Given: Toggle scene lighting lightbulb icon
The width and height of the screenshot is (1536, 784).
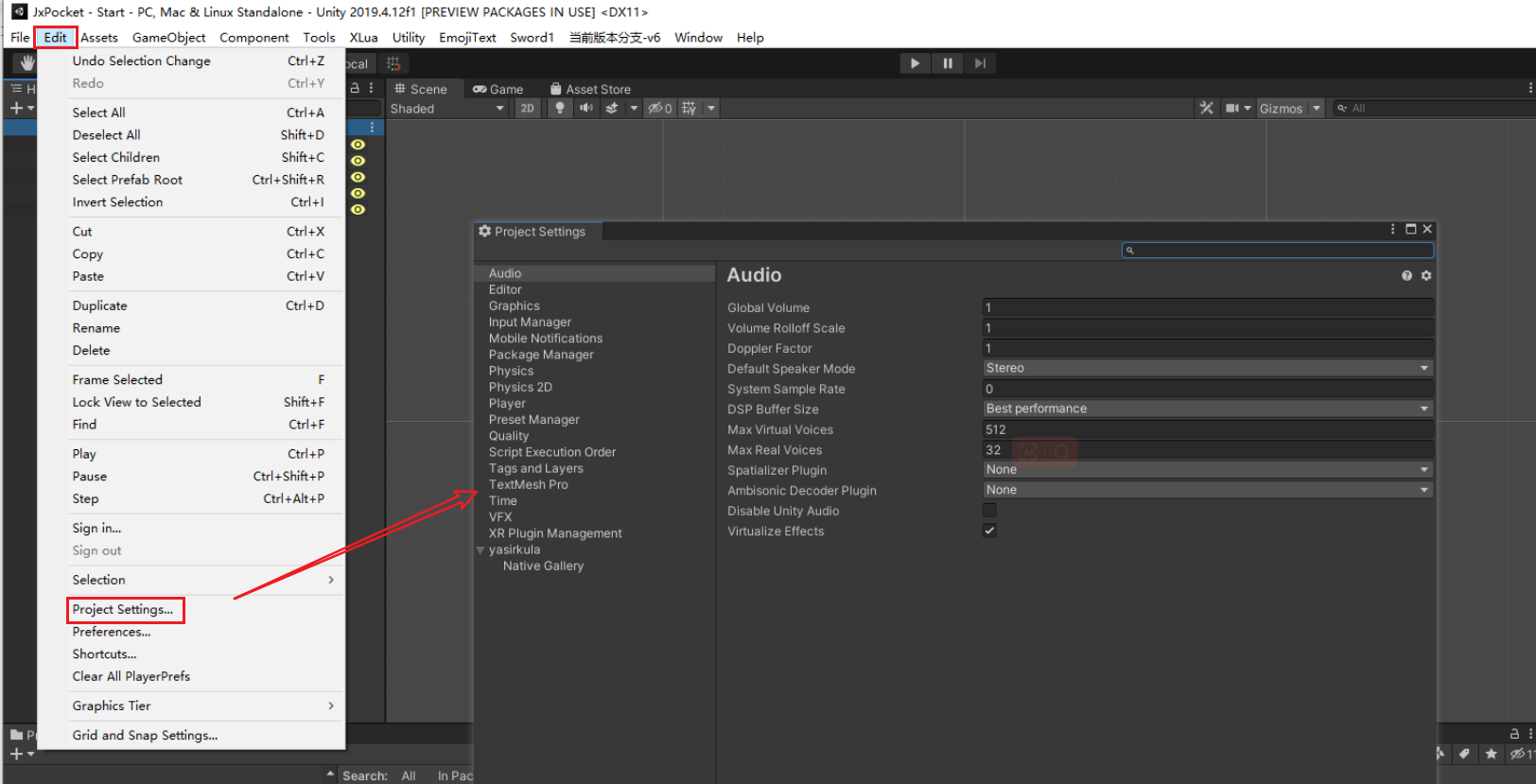Looking at the screenshot, I should (560, 108).
